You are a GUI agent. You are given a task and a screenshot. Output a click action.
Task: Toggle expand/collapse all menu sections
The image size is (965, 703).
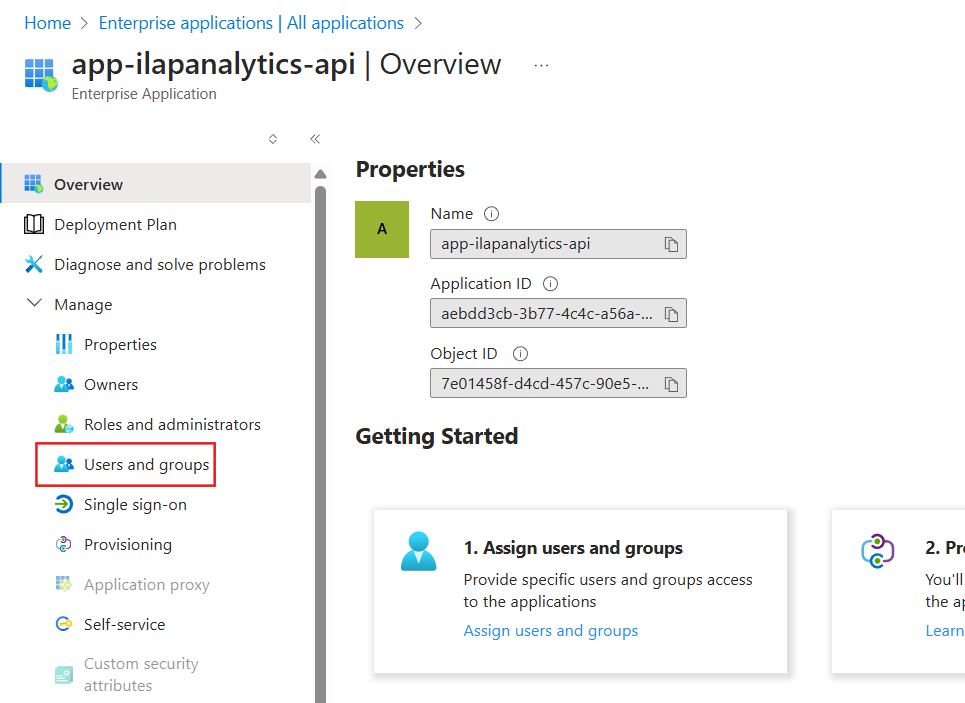(273, 139)
